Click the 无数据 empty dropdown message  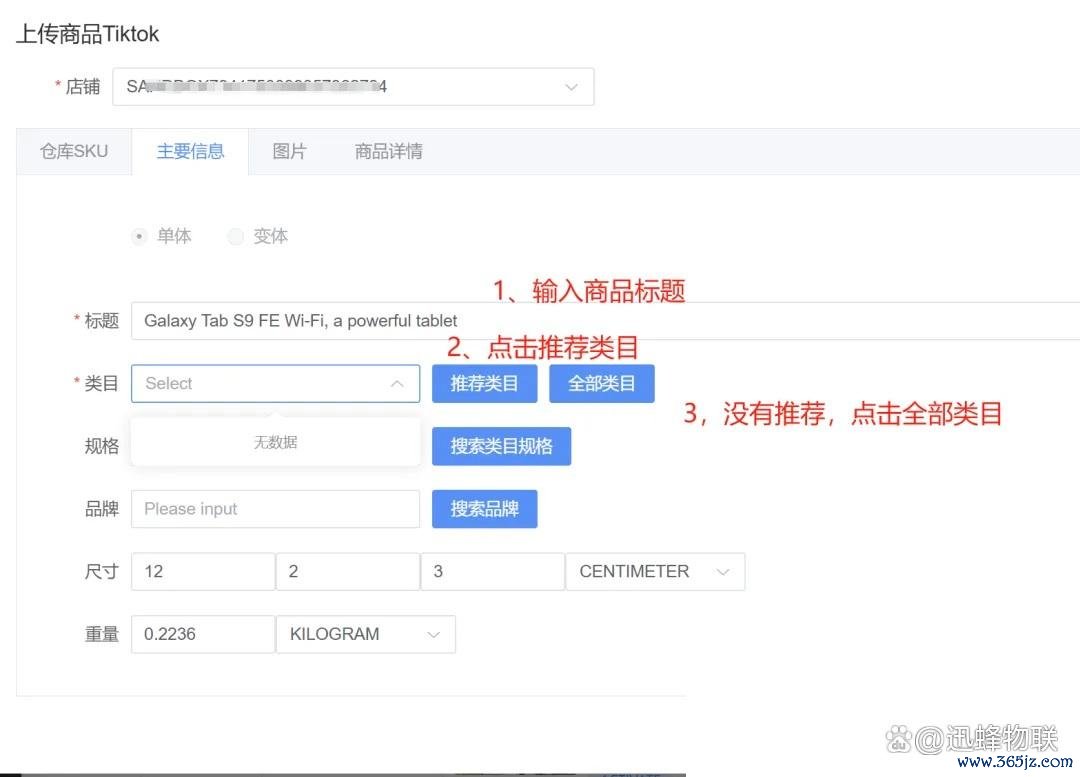276,442
